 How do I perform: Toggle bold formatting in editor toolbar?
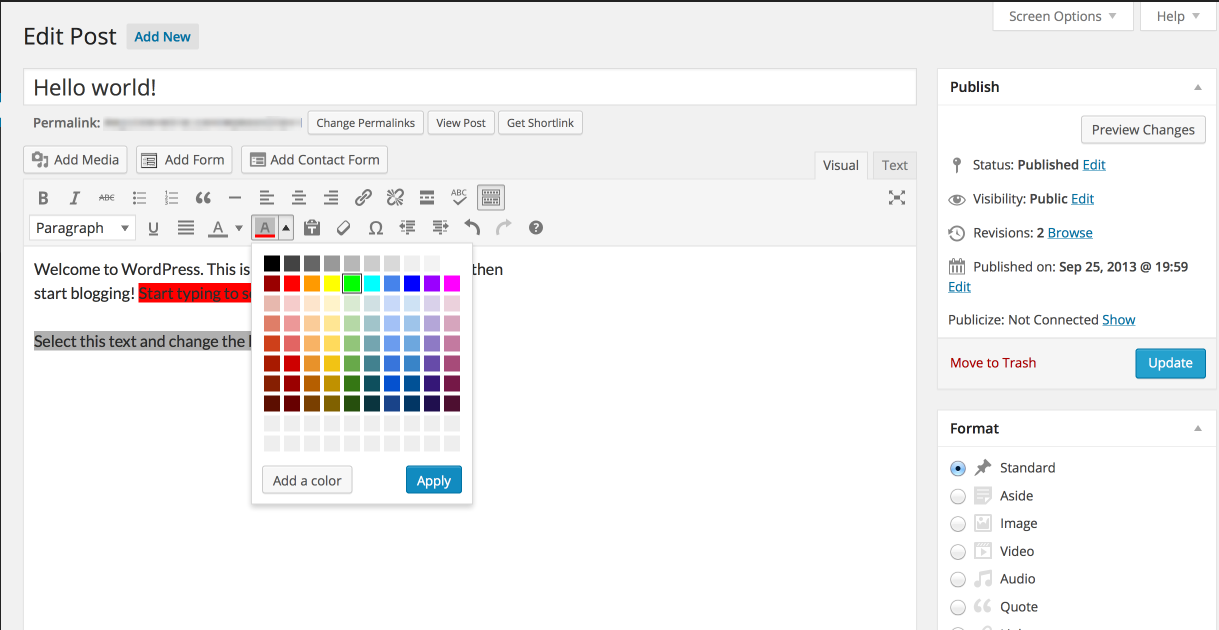coord(43,197)
